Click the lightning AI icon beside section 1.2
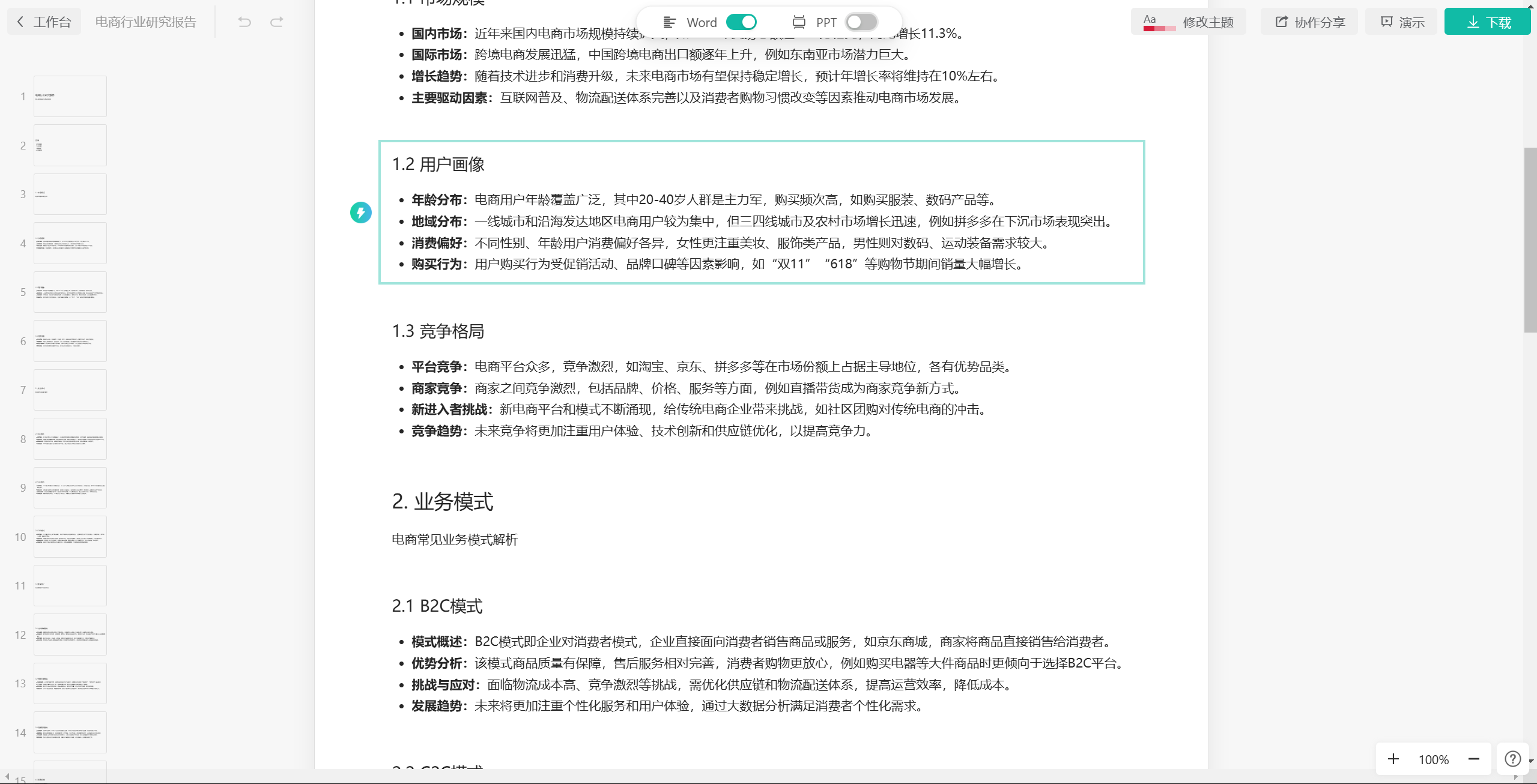This screenshot has height=784, width=1537. [x=361, y=213]
